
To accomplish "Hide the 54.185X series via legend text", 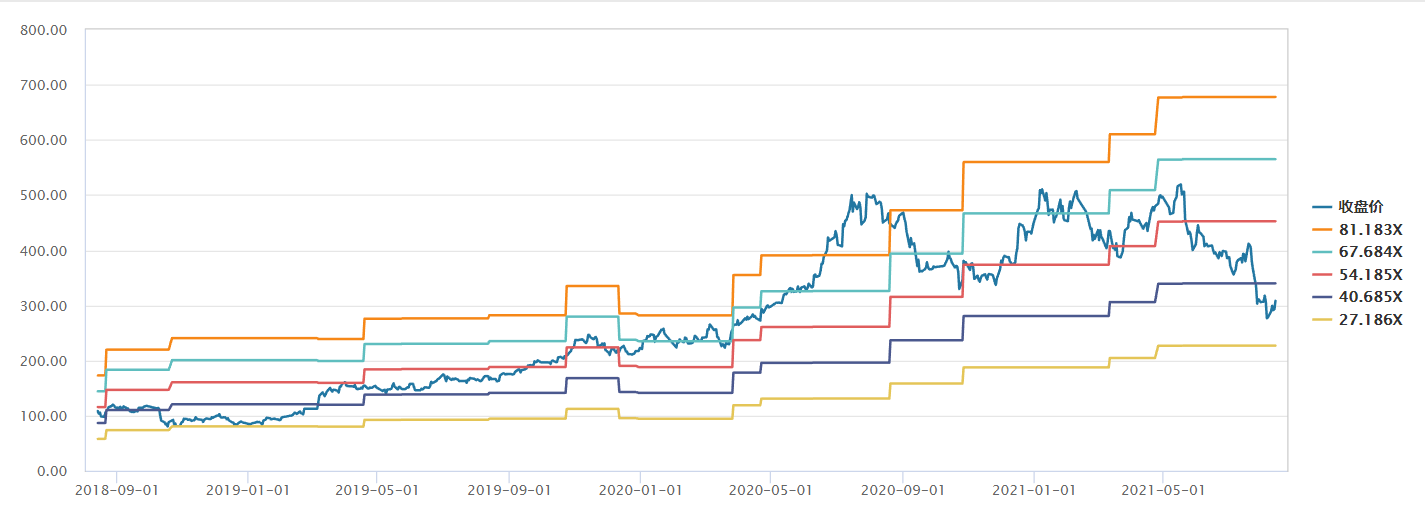I will [1370, 275].
